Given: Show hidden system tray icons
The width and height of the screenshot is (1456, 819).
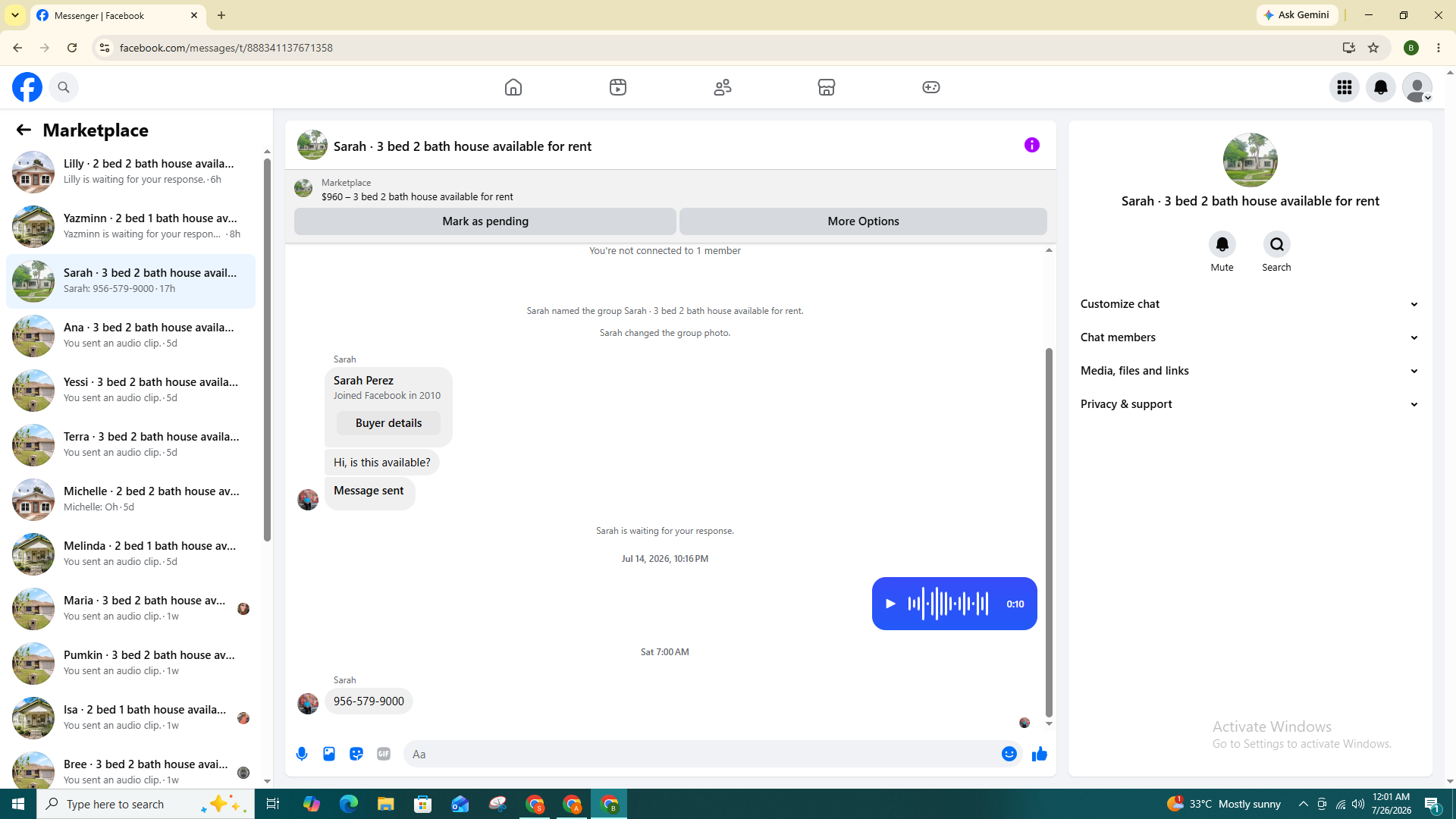Looking at the screenshot, I should tap(1304, 804).
